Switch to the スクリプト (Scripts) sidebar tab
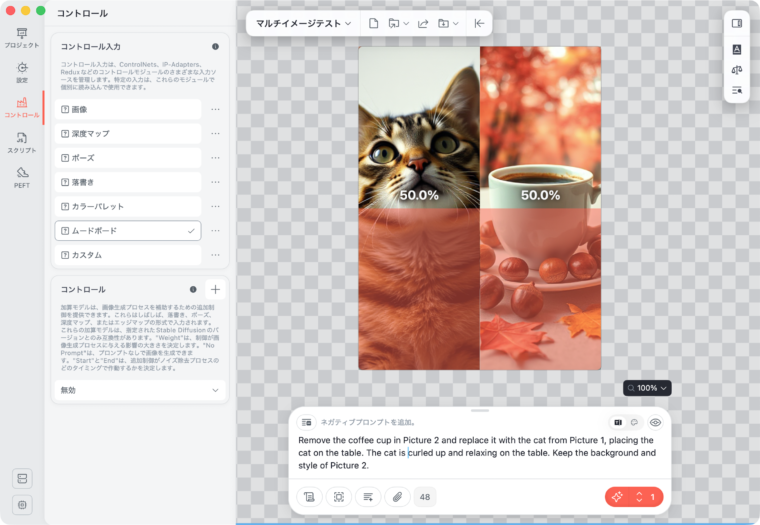The image size is (760, 525). tap(21, 142)
